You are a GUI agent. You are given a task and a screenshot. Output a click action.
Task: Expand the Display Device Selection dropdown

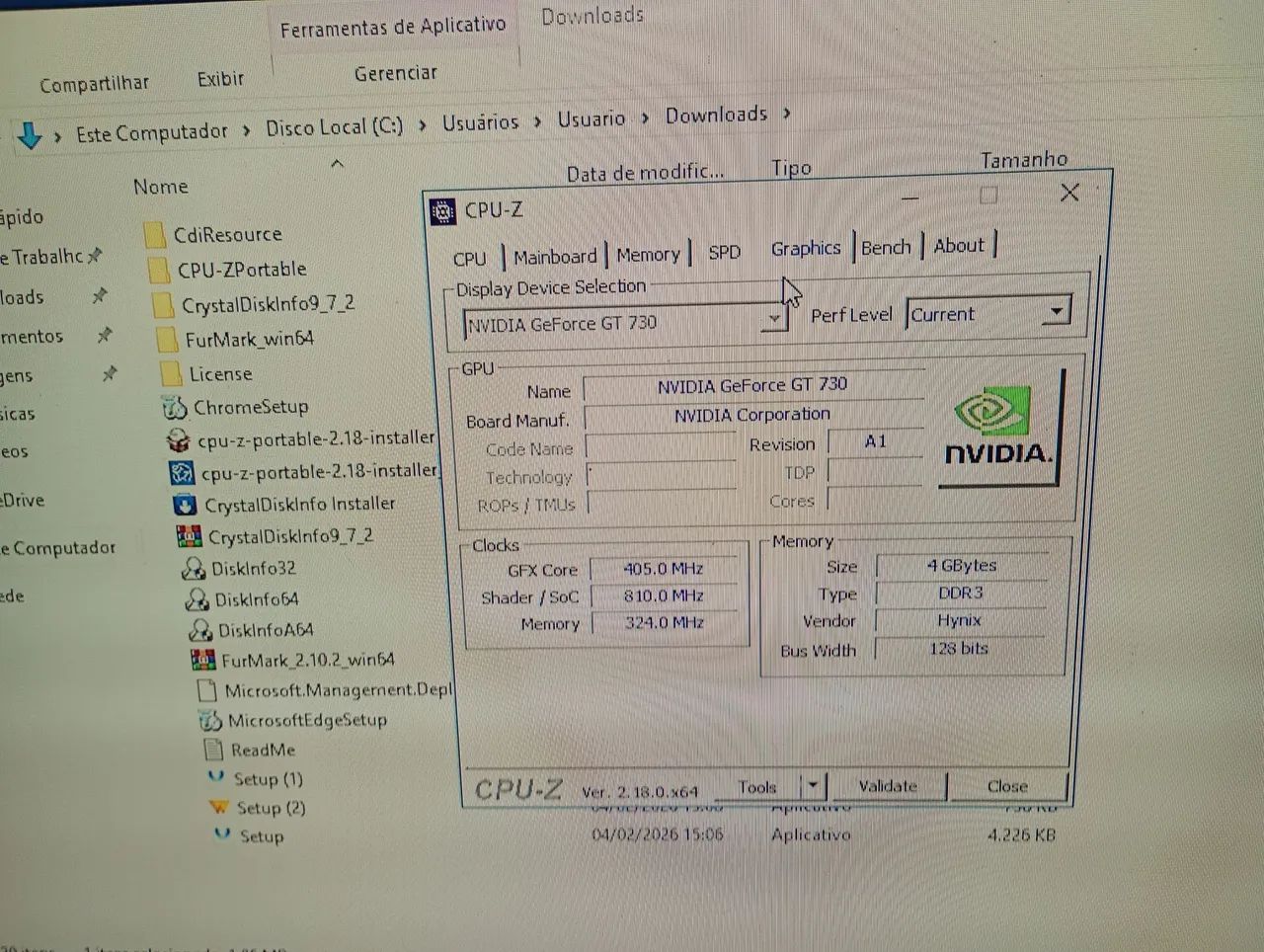[x=773, y=319]
